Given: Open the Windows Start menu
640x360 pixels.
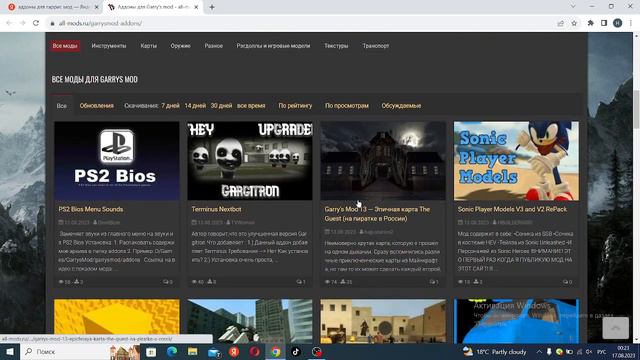Looking at the screenshot, I should pyautogui.click(x=10, y=351).
